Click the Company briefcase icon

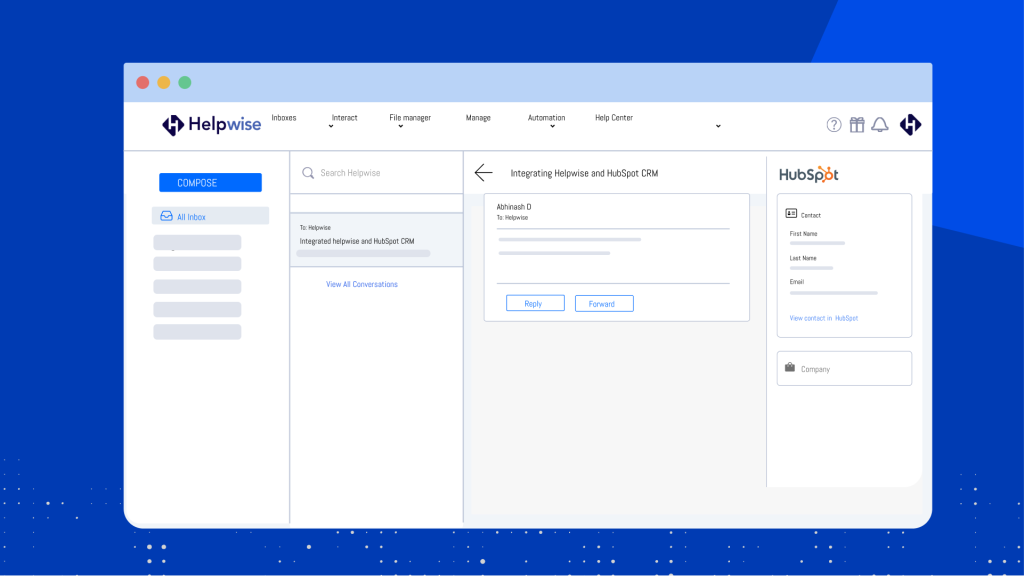[789, 368]
